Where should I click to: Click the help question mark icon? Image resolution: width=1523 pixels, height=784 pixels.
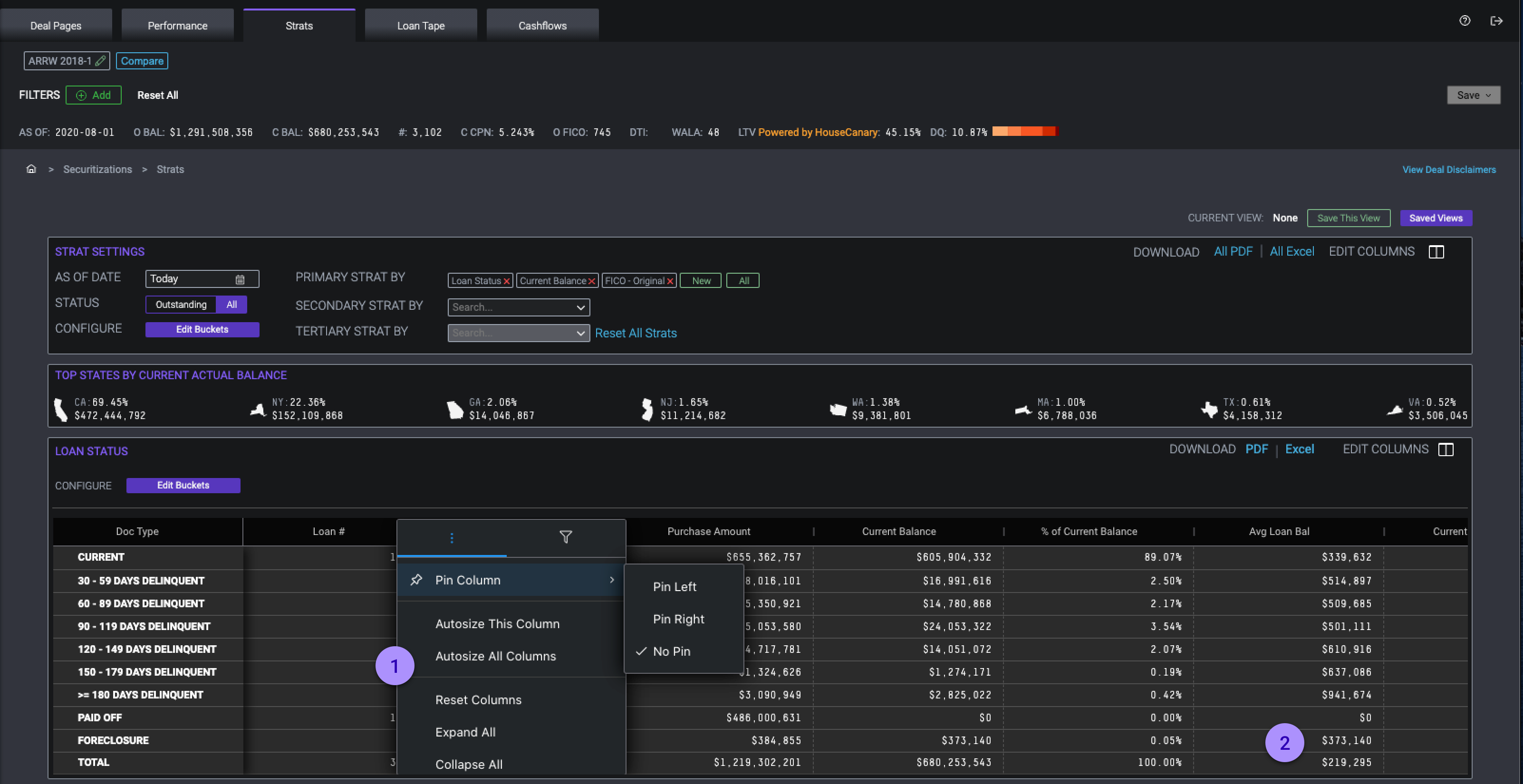(1464, 21)
